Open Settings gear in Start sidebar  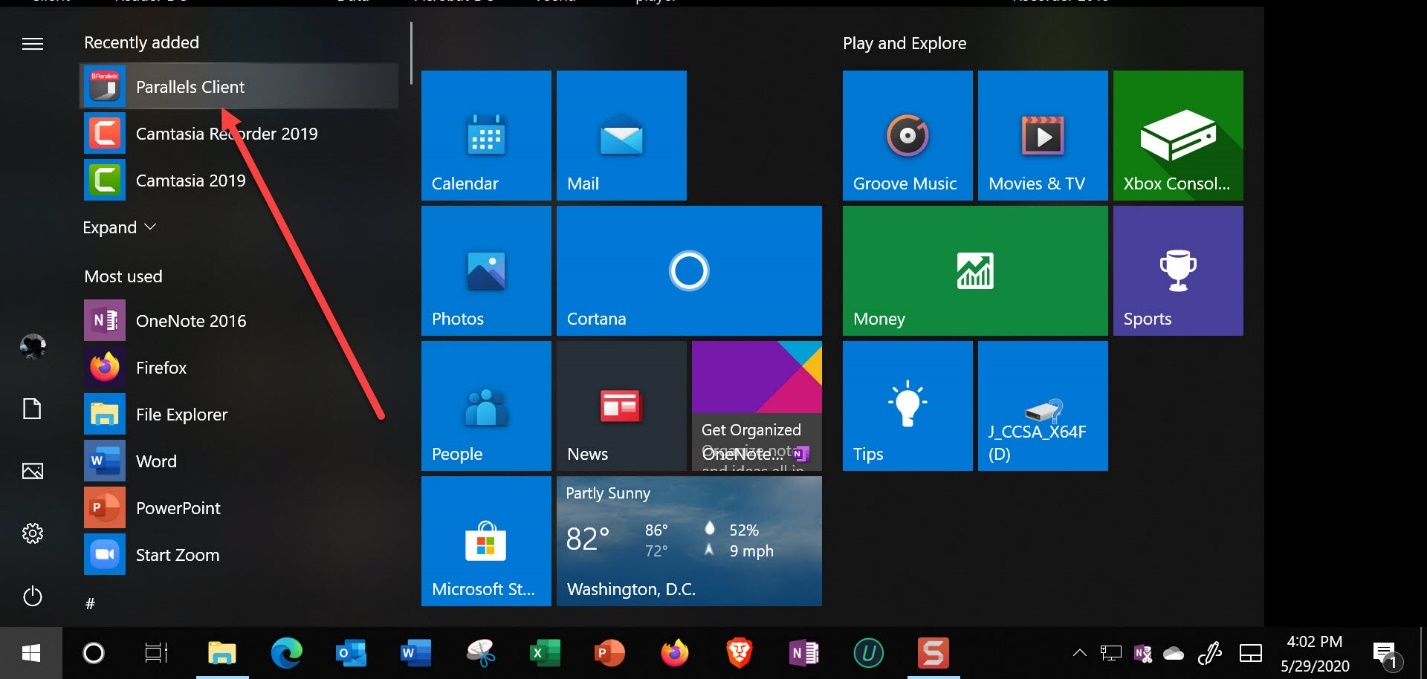point(32,534)
